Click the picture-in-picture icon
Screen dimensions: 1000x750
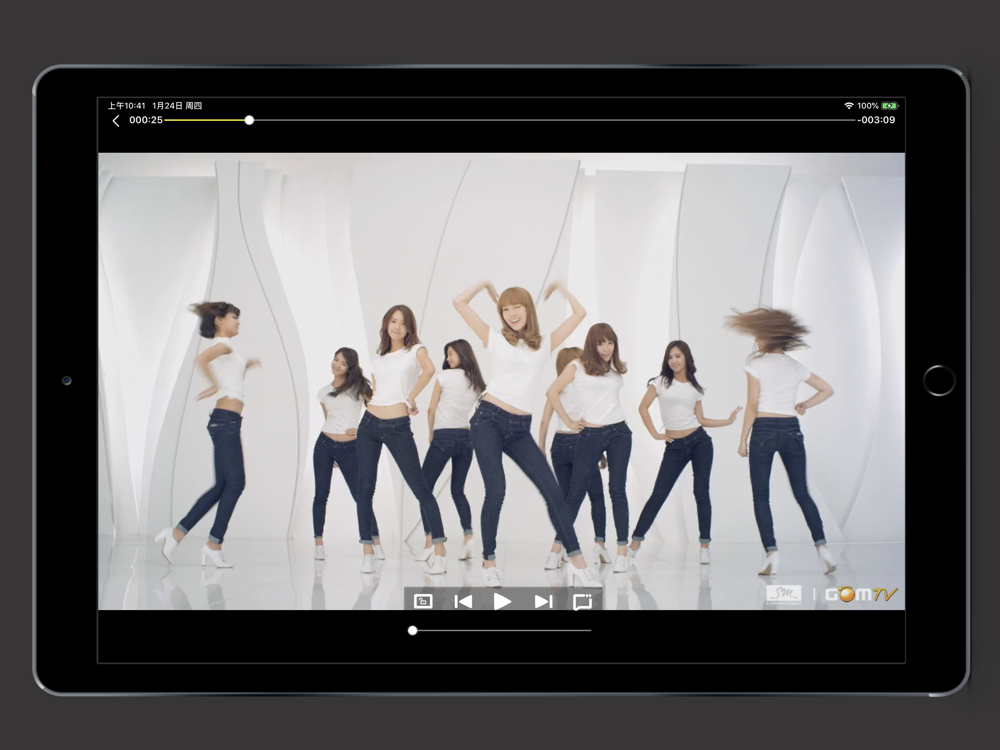tap(423, 601)
